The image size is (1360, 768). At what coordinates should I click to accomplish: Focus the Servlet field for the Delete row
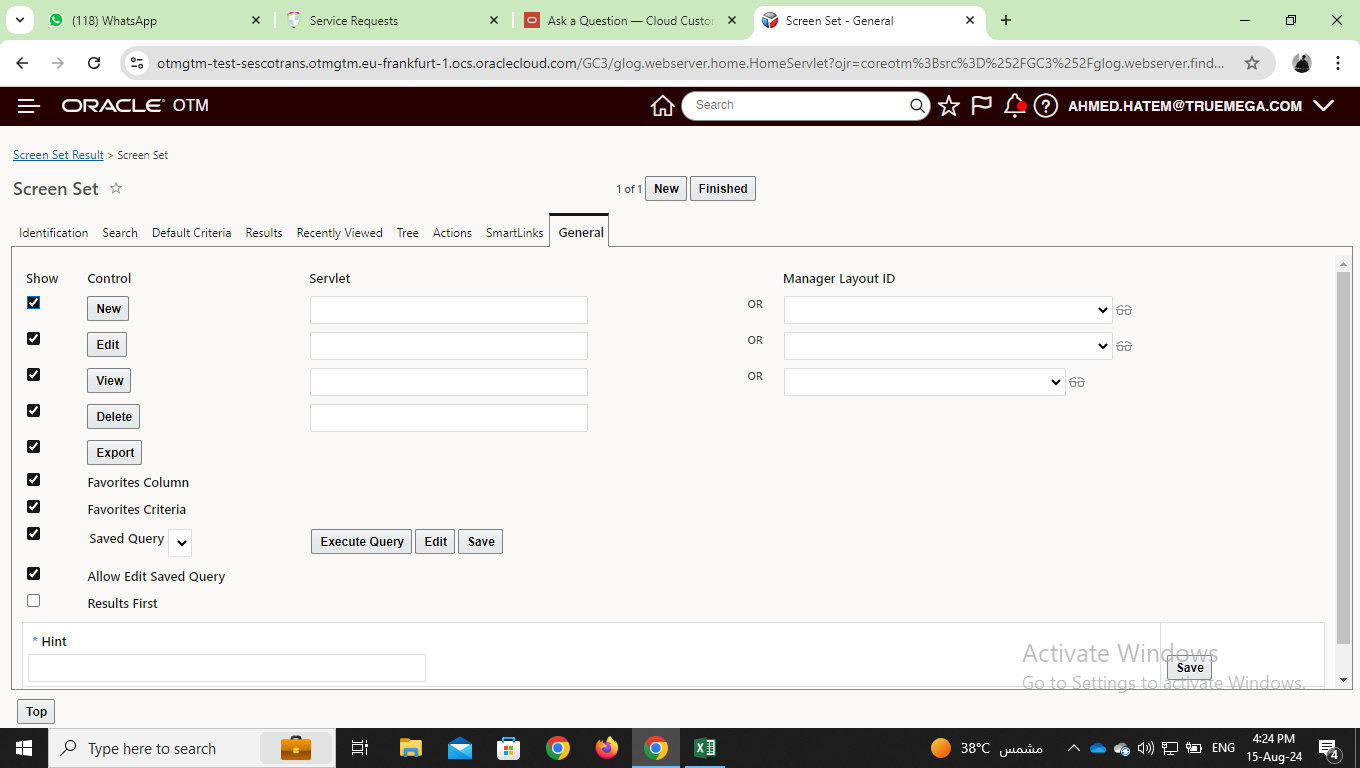[x=449, y=418]
